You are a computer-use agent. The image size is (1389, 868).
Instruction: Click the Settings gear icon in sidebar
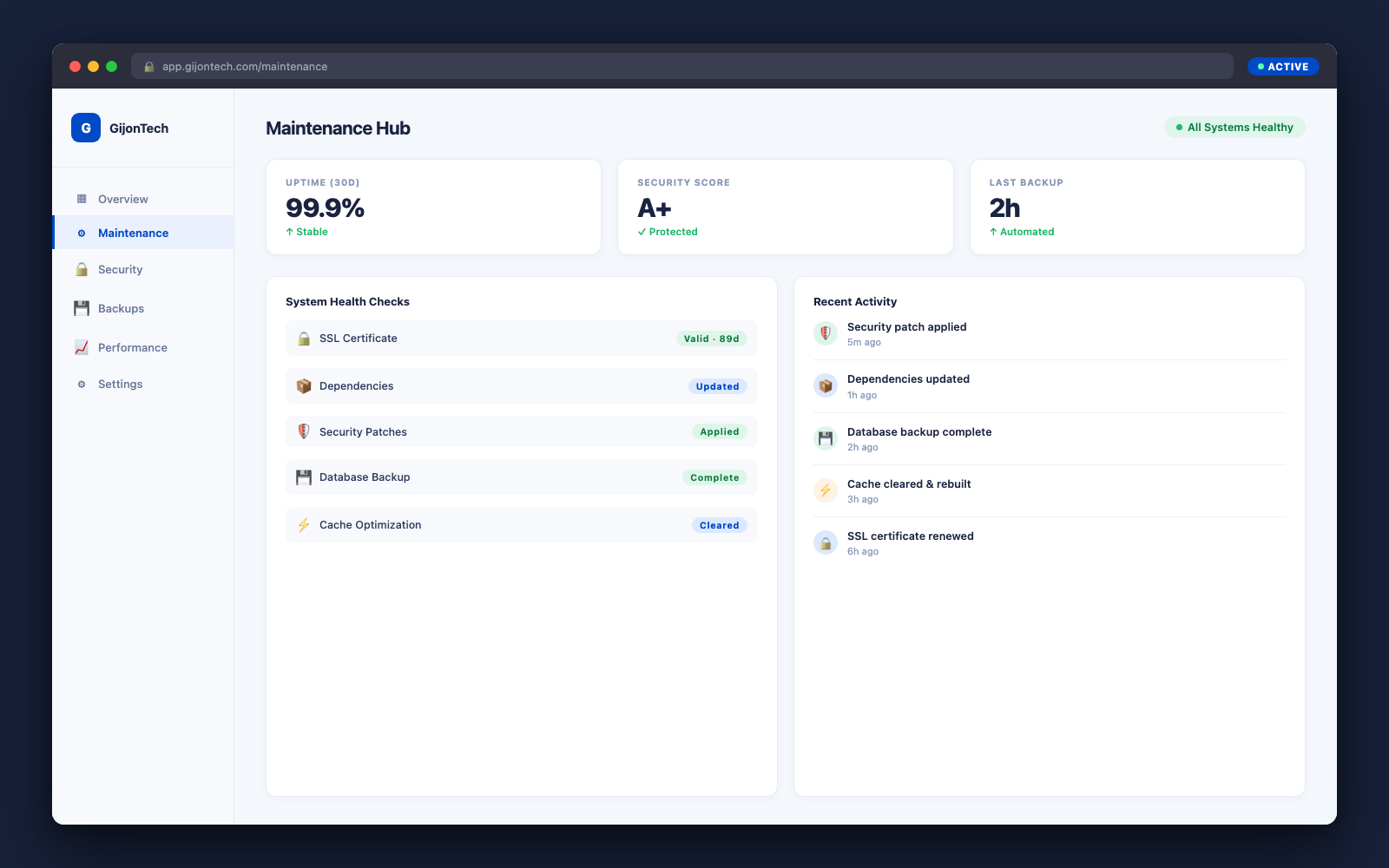coord(82,384)
